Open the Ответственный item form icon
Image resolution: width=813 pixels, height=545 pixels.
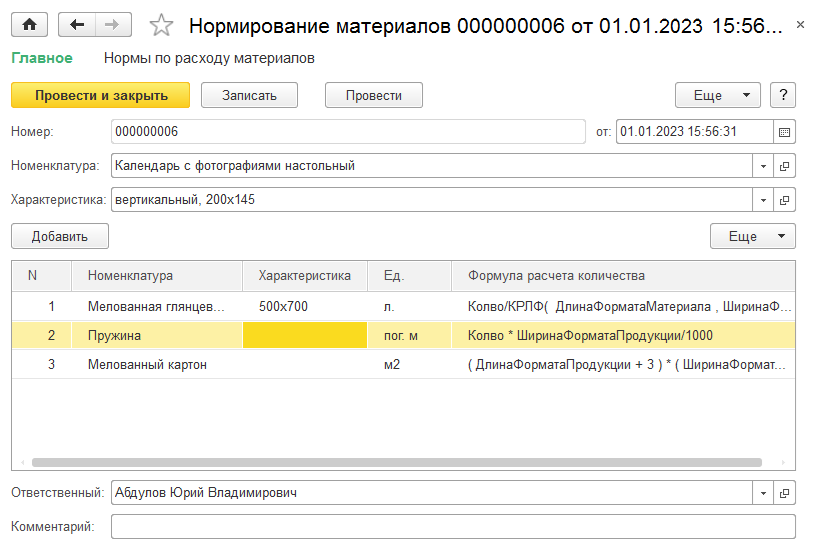pyautogui.click(x=785, y=493)
